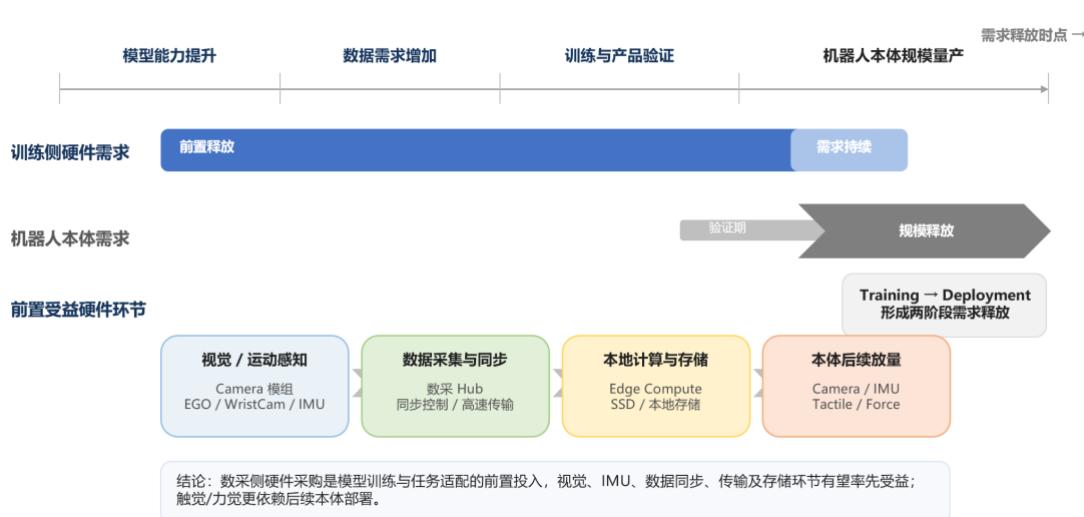This screenshot has height=517, width=1084.
Task: Click Edge Compute text in yellow card
Action: (655, 389)
